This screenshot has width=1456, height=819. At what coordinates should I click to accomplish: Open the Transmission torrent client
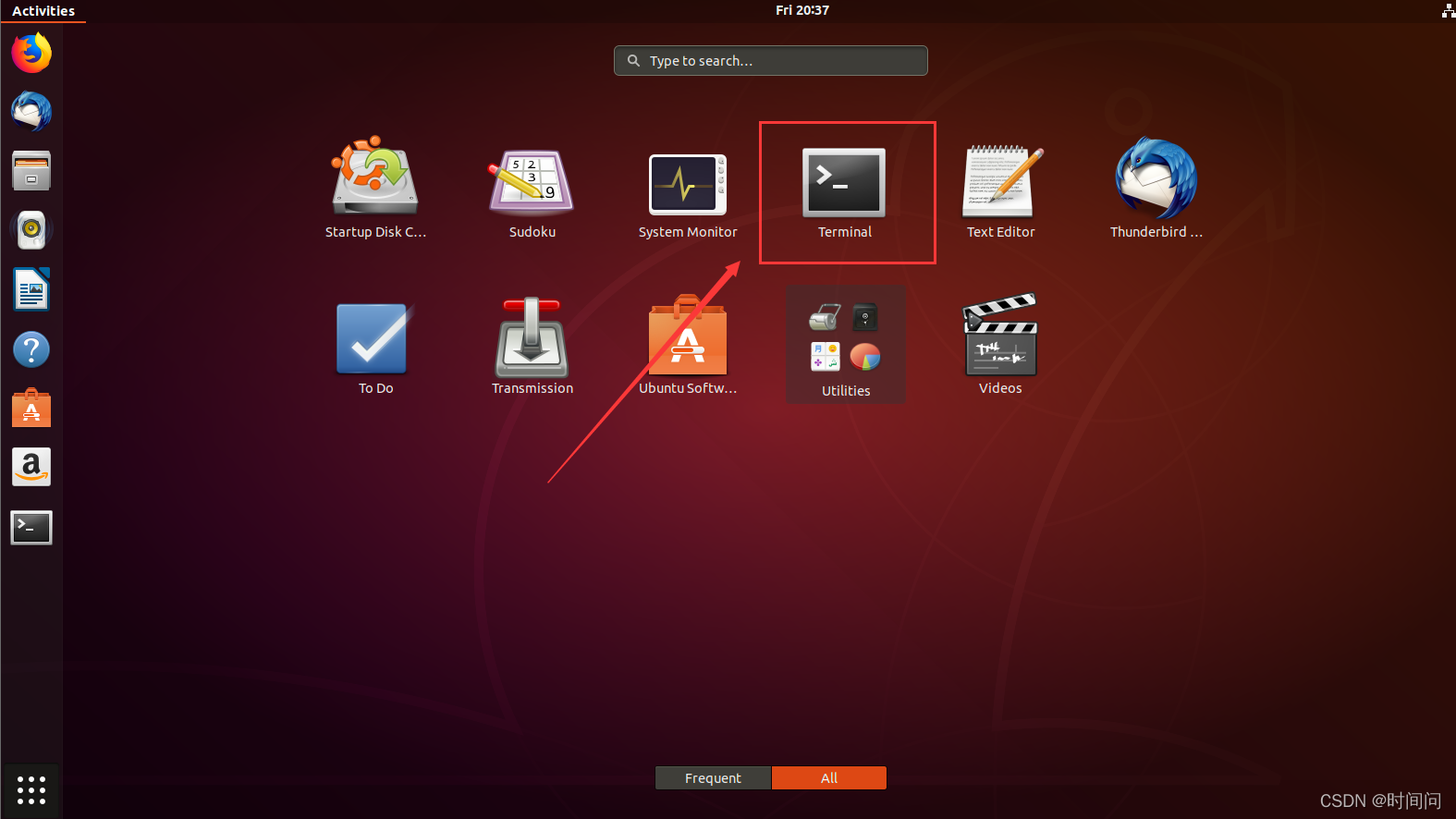[532, 347]
